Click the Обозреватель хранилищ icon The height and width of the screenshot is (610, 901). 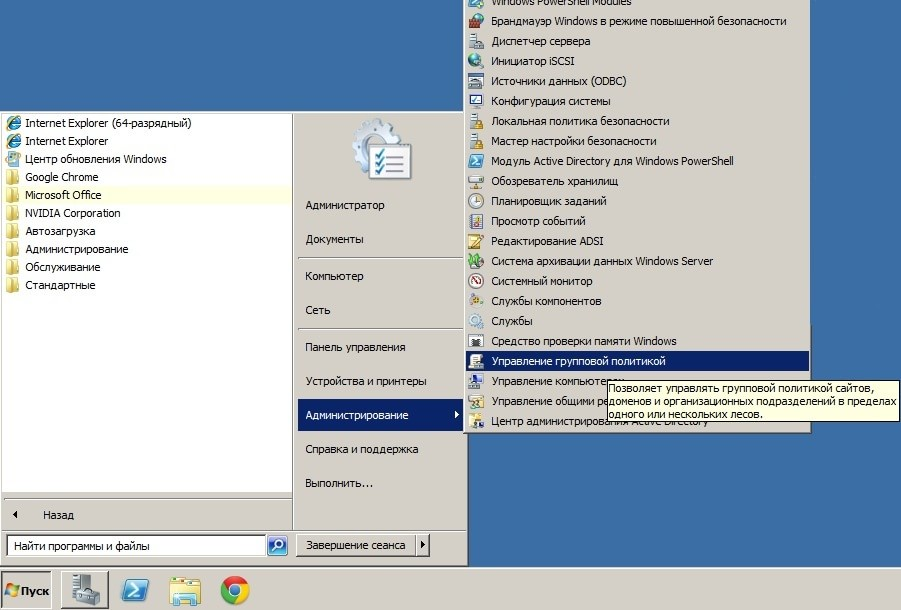coord(476,181)
